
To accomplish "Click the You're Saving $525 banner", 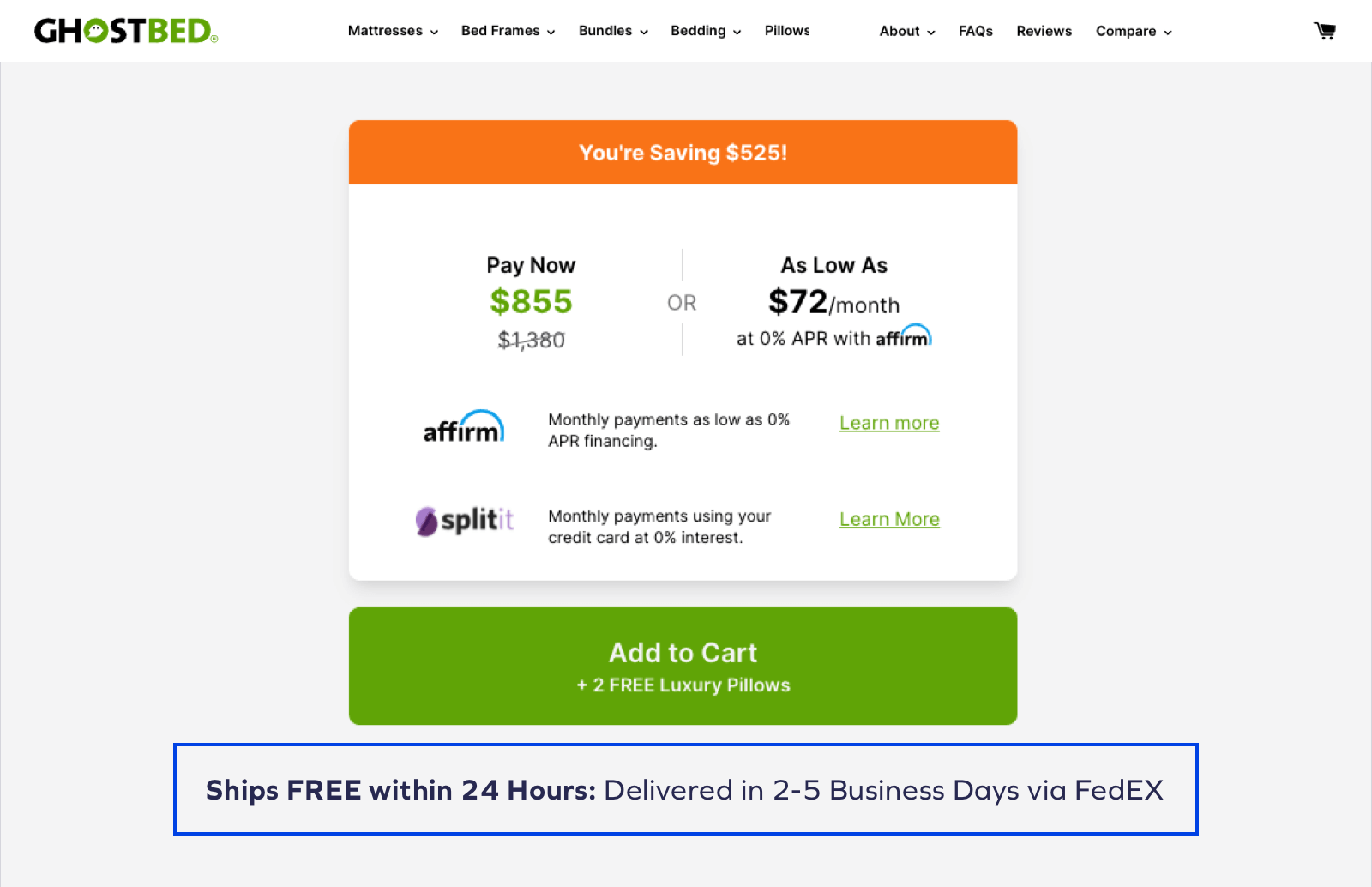I will tap(683, 153).
